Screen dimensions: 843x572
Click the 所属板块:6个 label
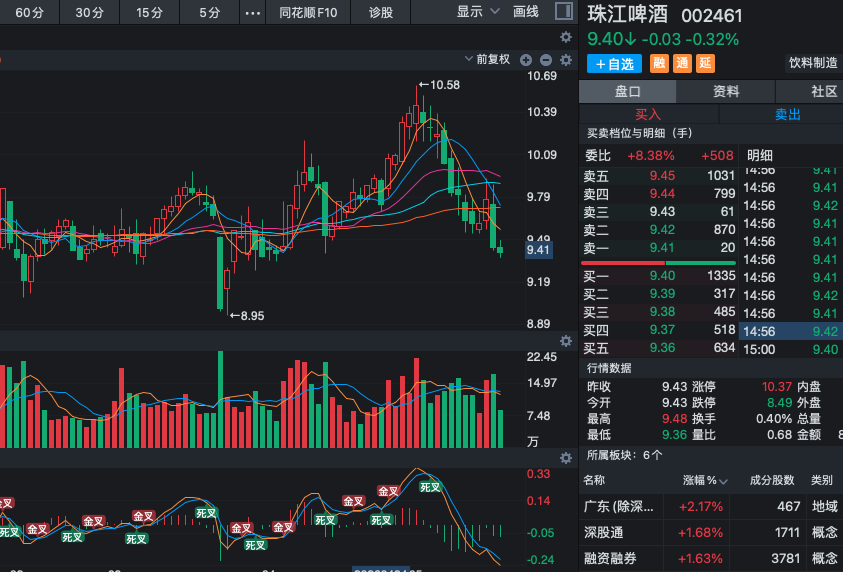coord(624,455)
